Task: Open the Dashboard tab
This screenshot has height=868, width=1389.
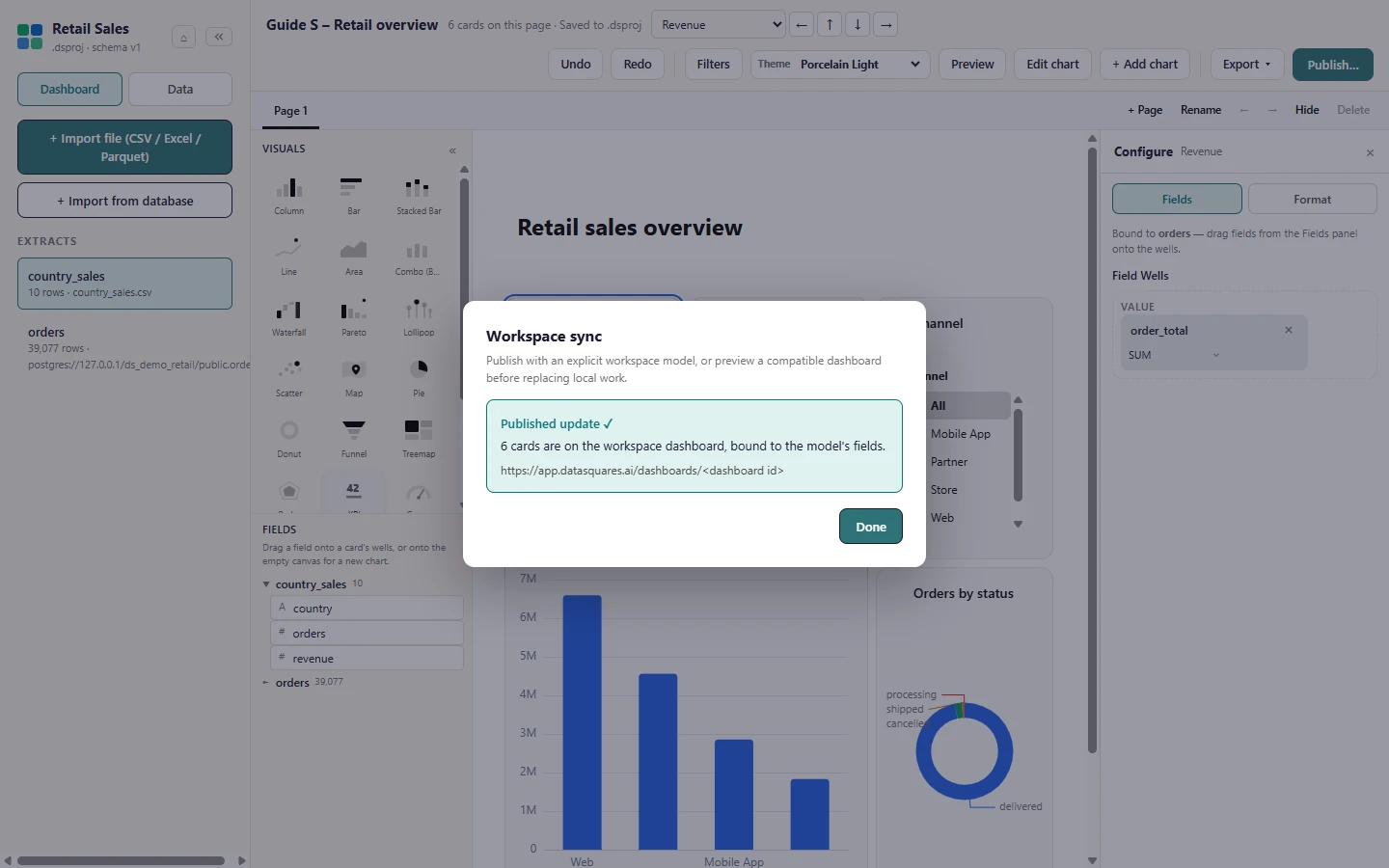Action: tap(69, 89)
